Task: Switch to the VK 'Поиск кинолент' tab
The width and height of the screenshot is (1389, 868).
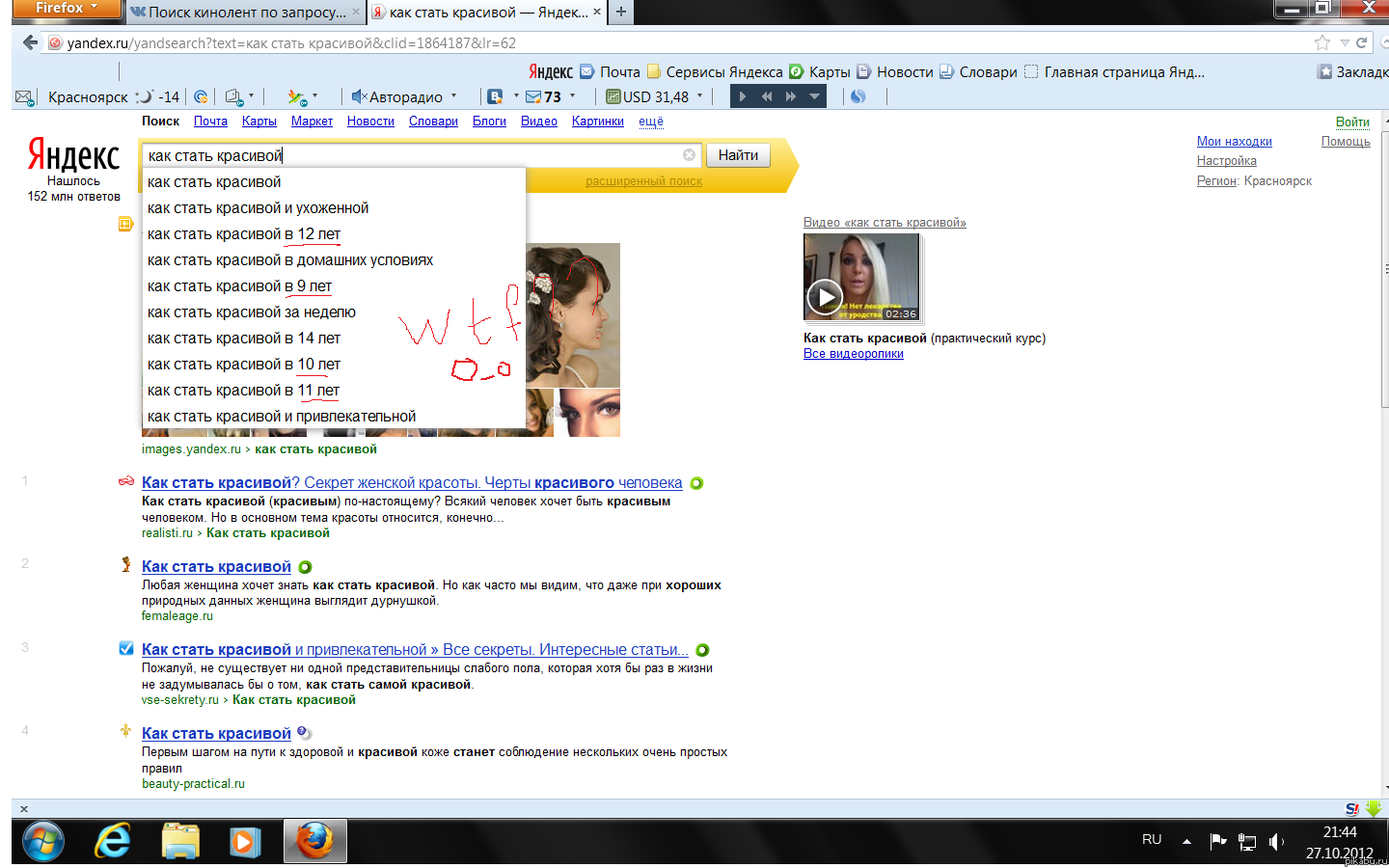Action: tap(245, 12)
